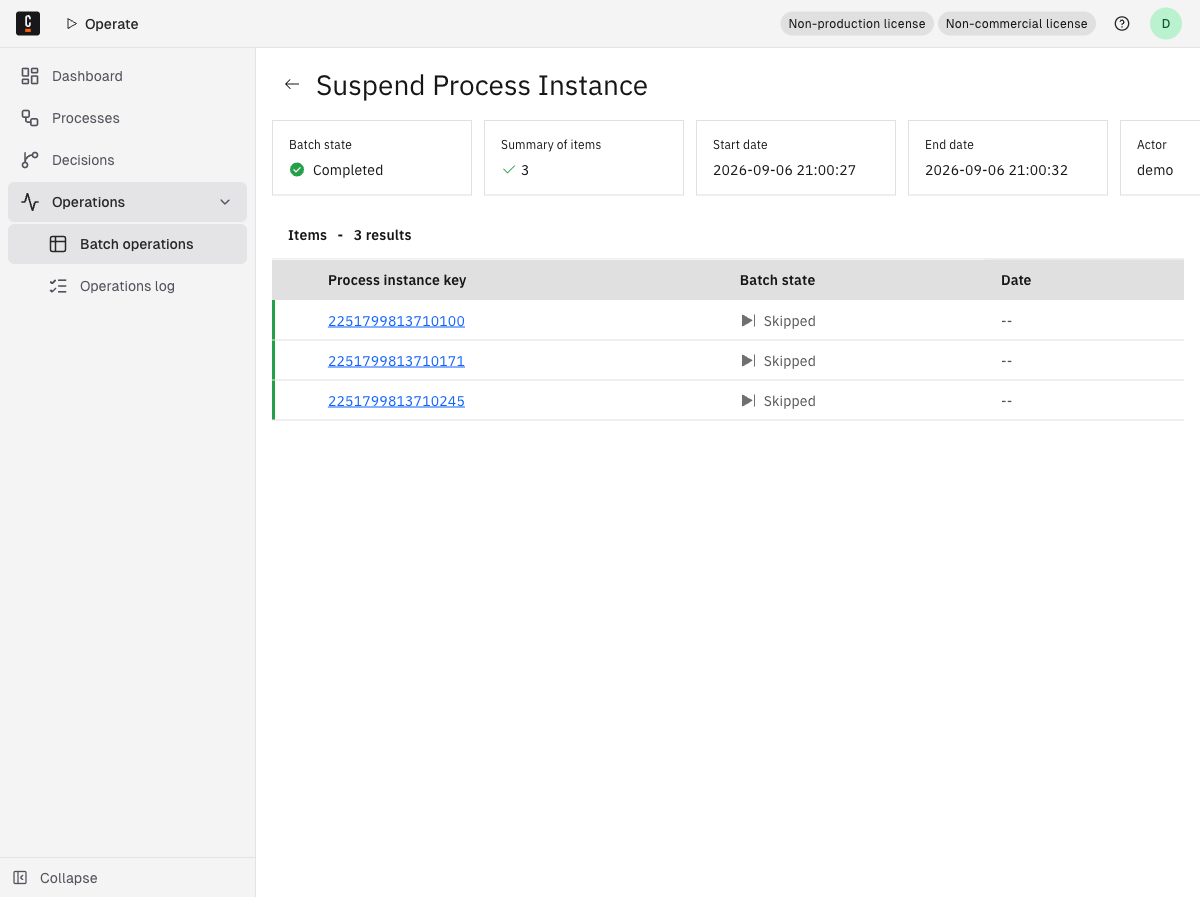Select Batch operations submenu item

click(x=127, y=244)
